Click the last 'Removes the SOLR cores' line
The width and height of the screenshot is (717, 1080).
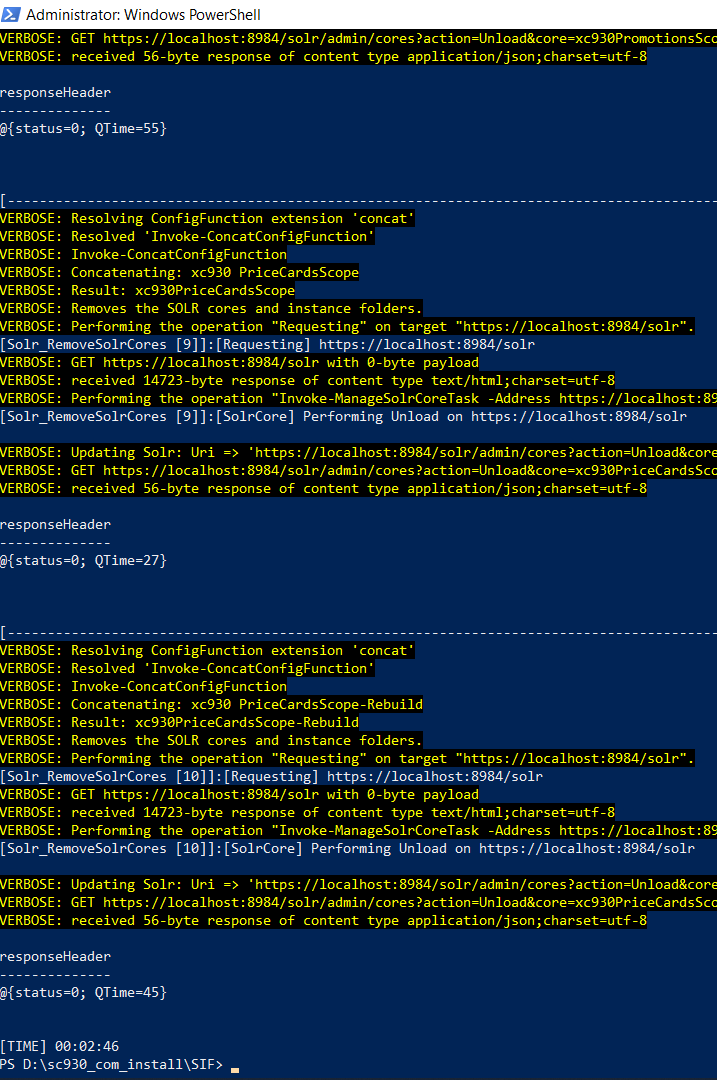point(211,741)
